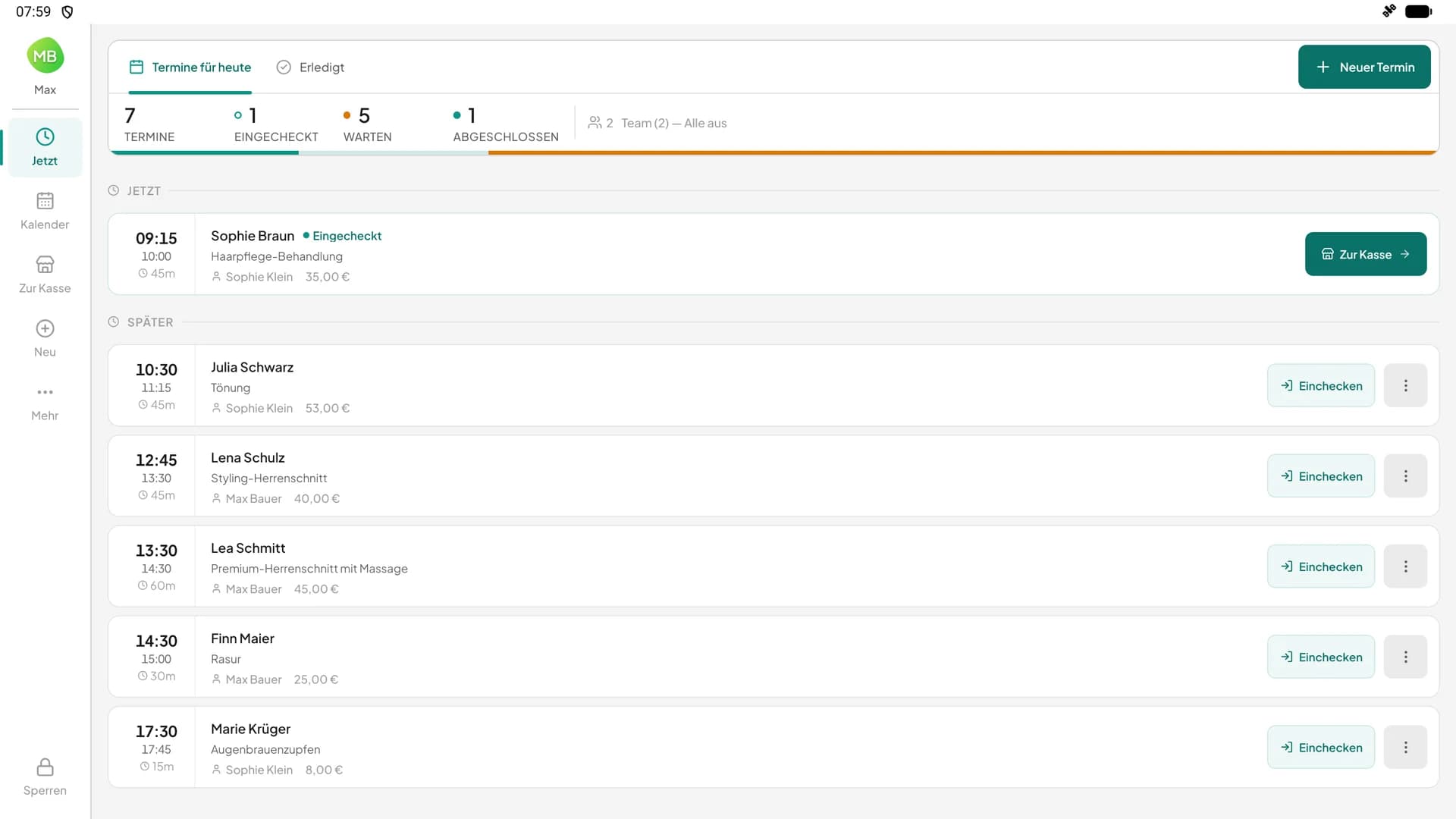1456x819 pixels.
Task: Open more options for Lea Schmitt
Action: point(1405,566)
